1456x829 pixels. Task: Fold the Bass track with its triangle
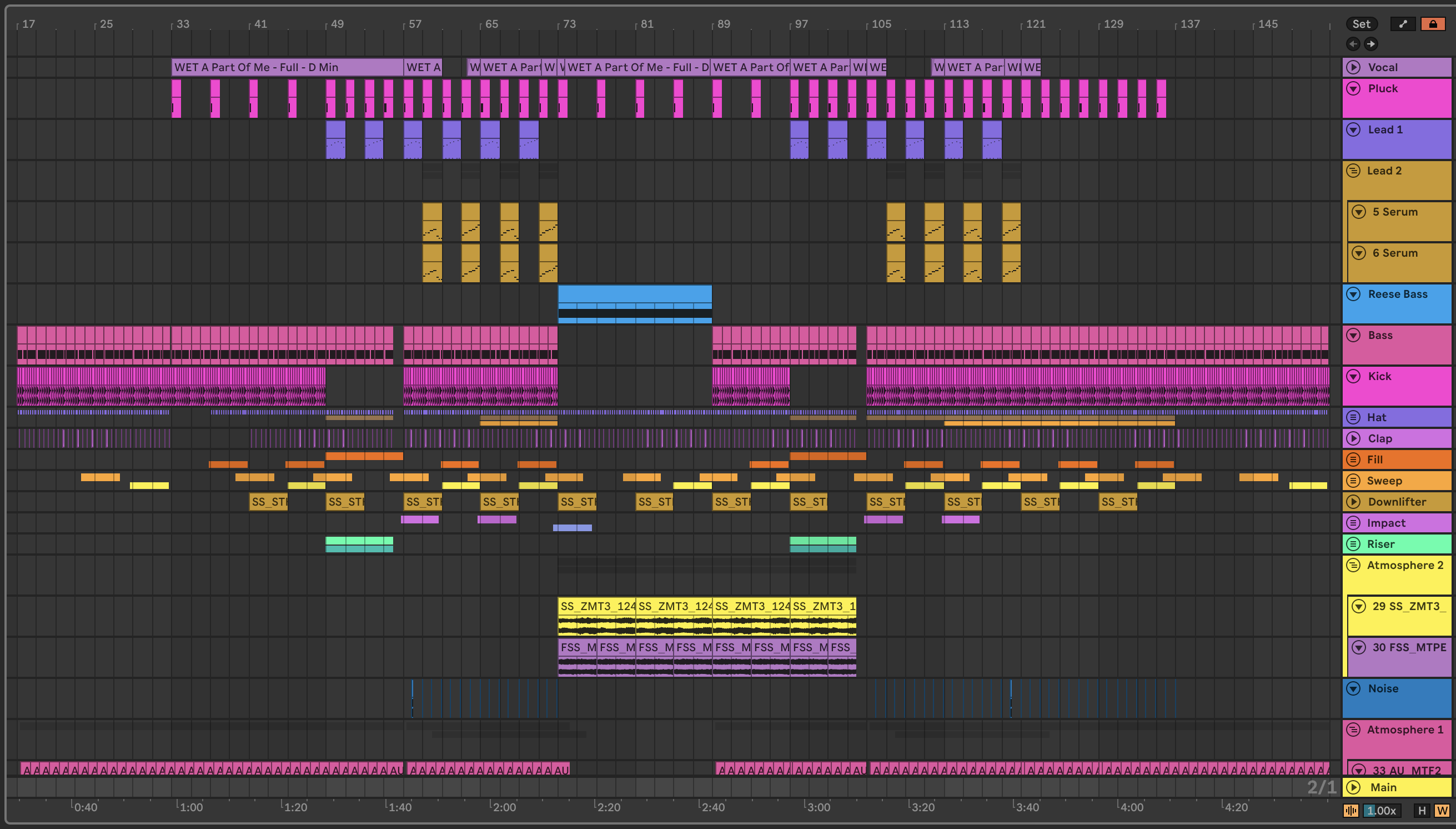1354,335
